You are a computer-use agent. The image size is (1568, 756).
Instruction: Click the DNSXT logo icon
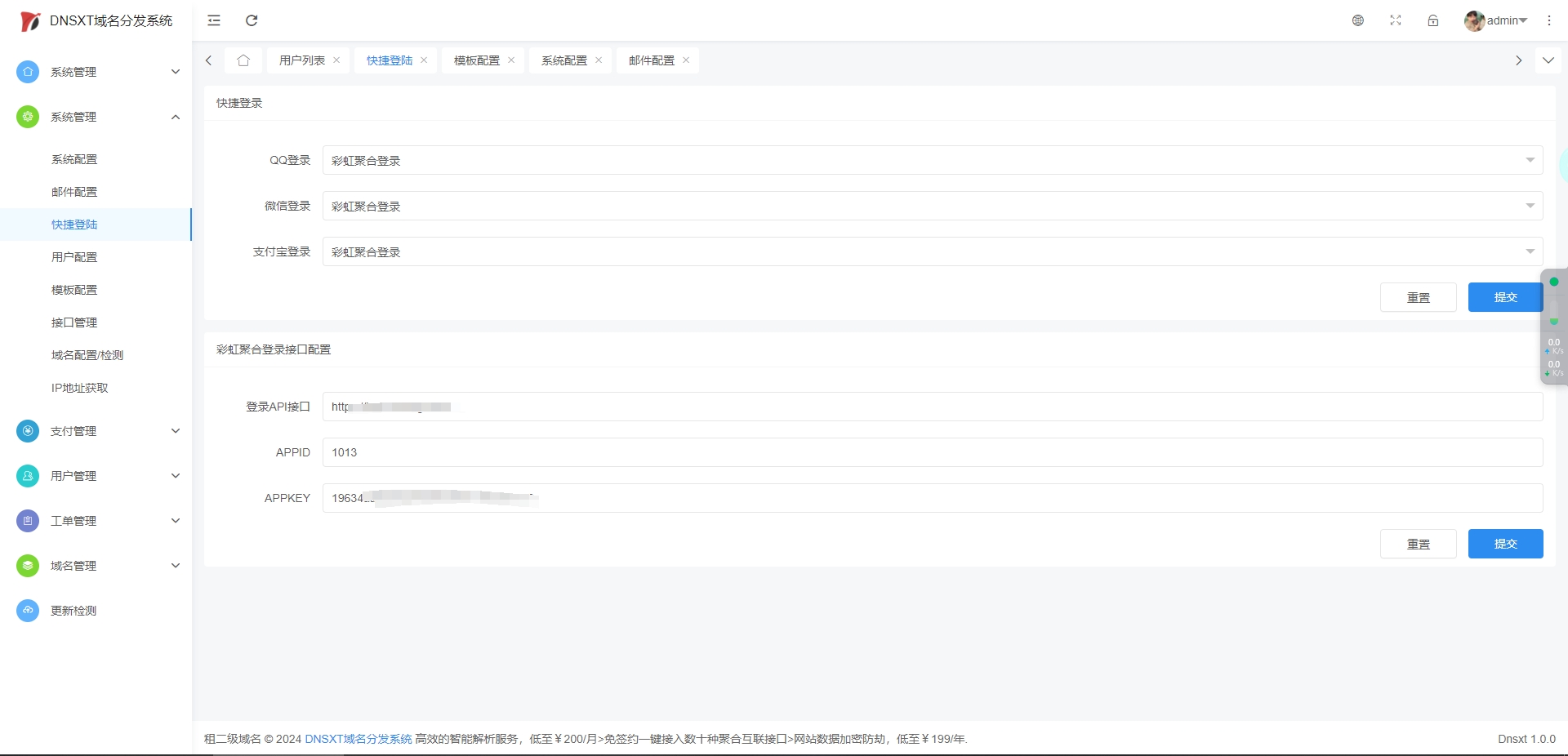pyautogui.click(x=30, y=21)
